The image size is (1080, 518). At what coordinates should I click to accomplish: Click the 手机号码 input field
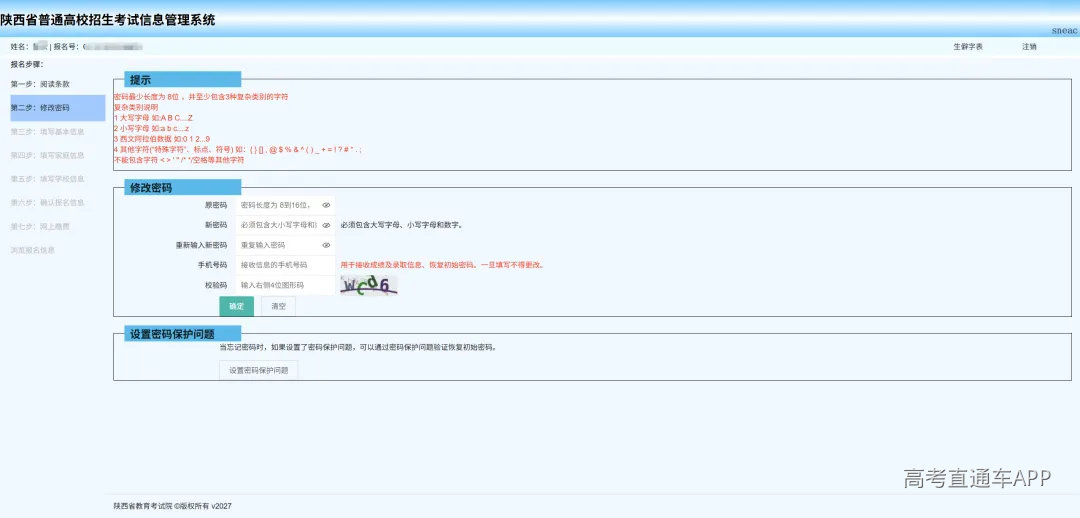(285, 265)
